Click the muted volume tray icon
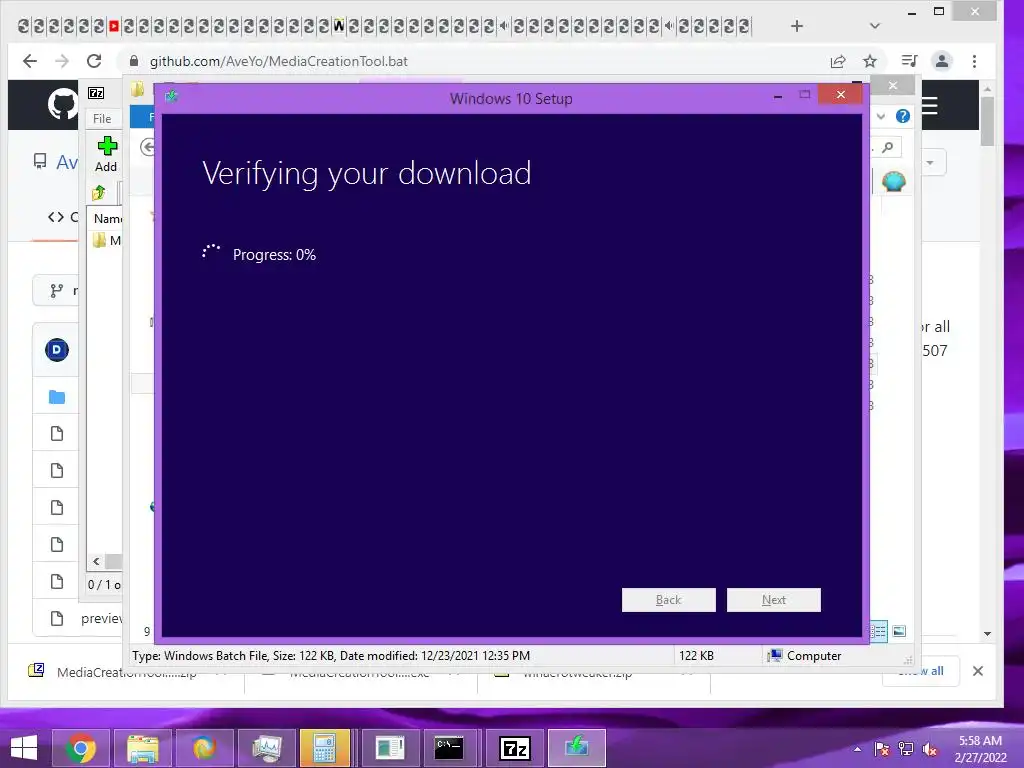 [x=929, y=749]
